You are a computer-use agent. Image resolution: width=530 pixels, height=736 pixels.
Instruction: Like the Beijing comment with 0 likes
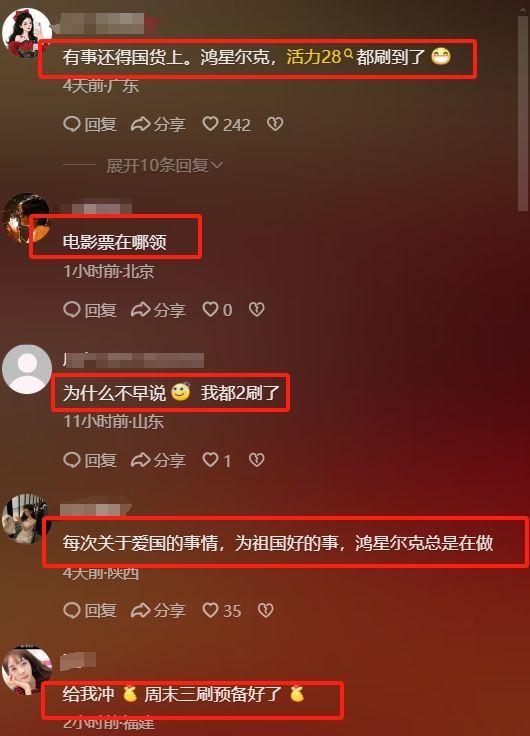coord(217,310)
